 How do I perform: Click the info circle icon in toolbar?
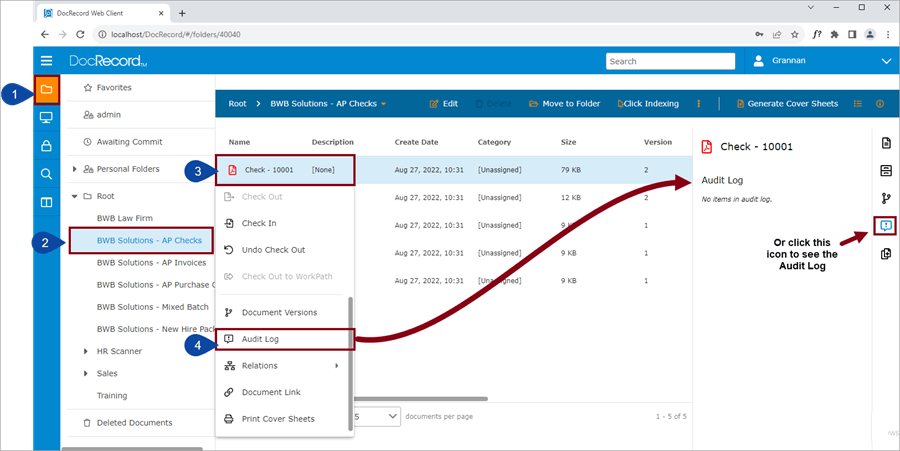pos(880,104)
